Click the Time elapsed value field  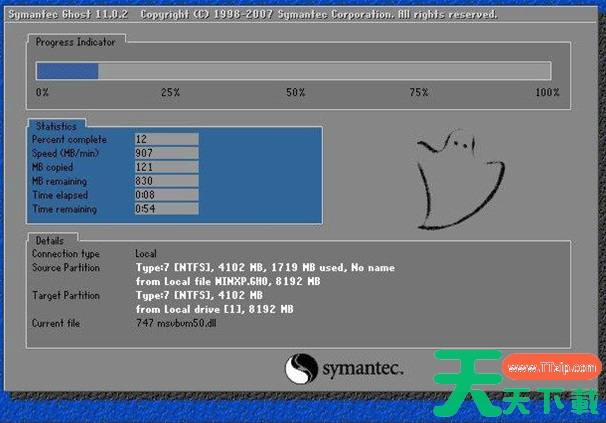(x=167, y=195)
